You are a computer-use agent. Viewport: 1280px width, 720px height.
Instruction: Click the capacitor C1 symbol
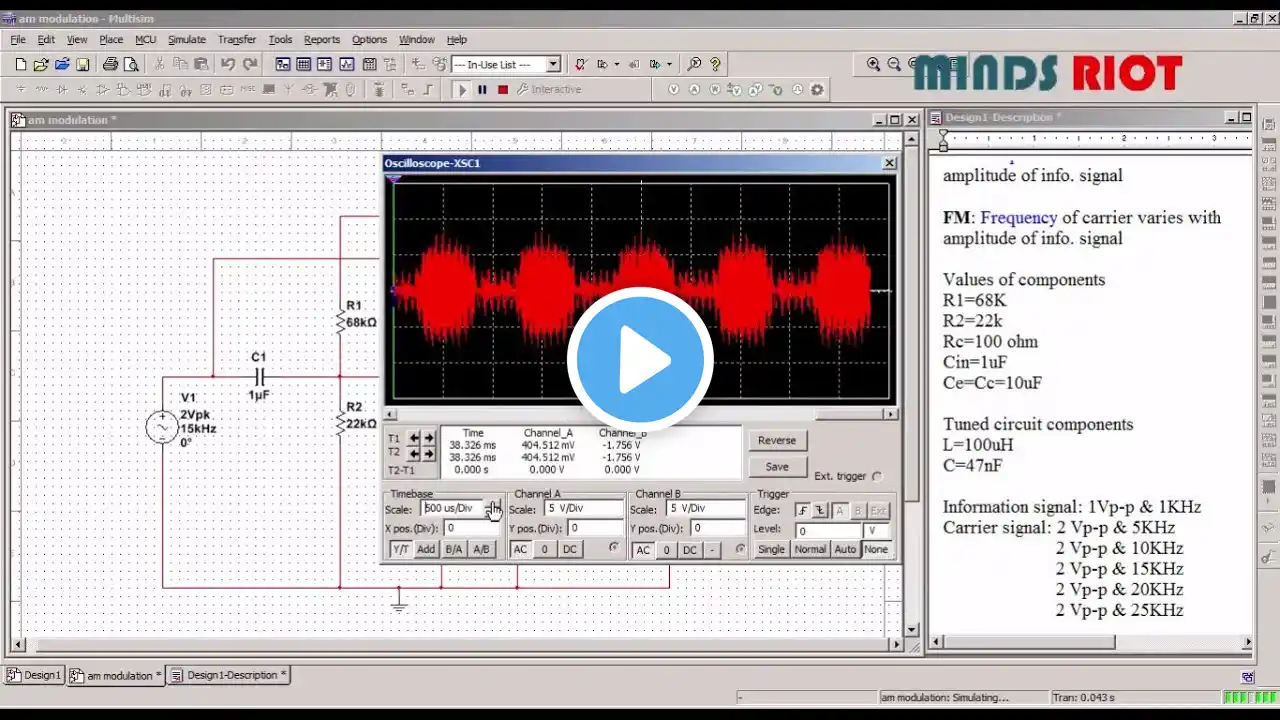coord(259,377)
